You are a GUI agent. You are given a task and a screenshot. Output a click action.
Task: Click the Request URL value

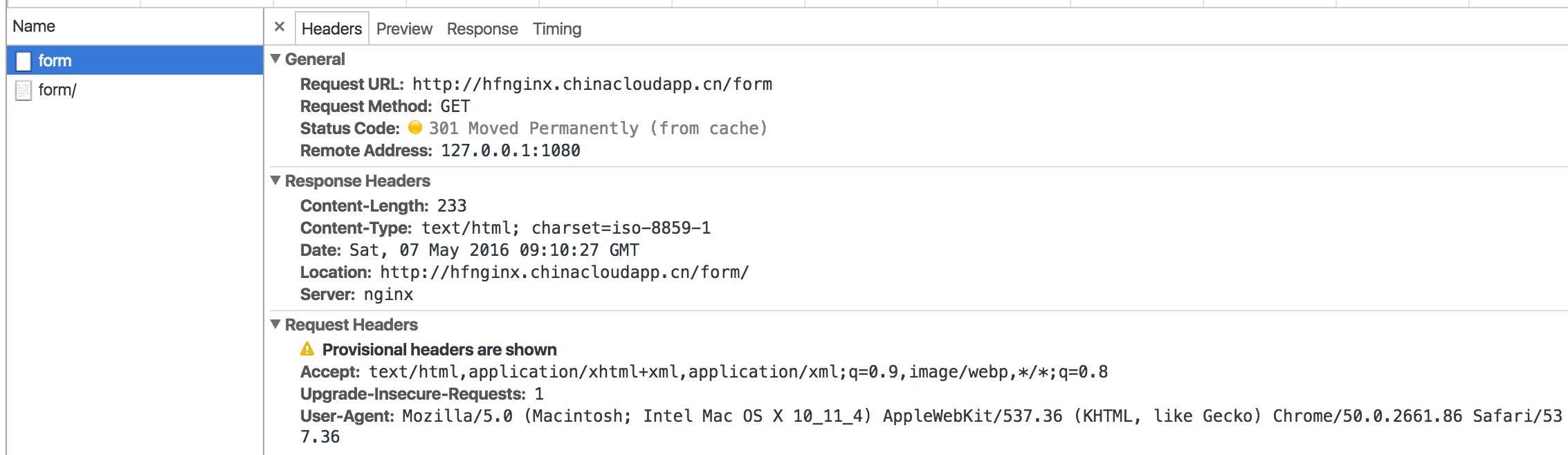(592, 84)
